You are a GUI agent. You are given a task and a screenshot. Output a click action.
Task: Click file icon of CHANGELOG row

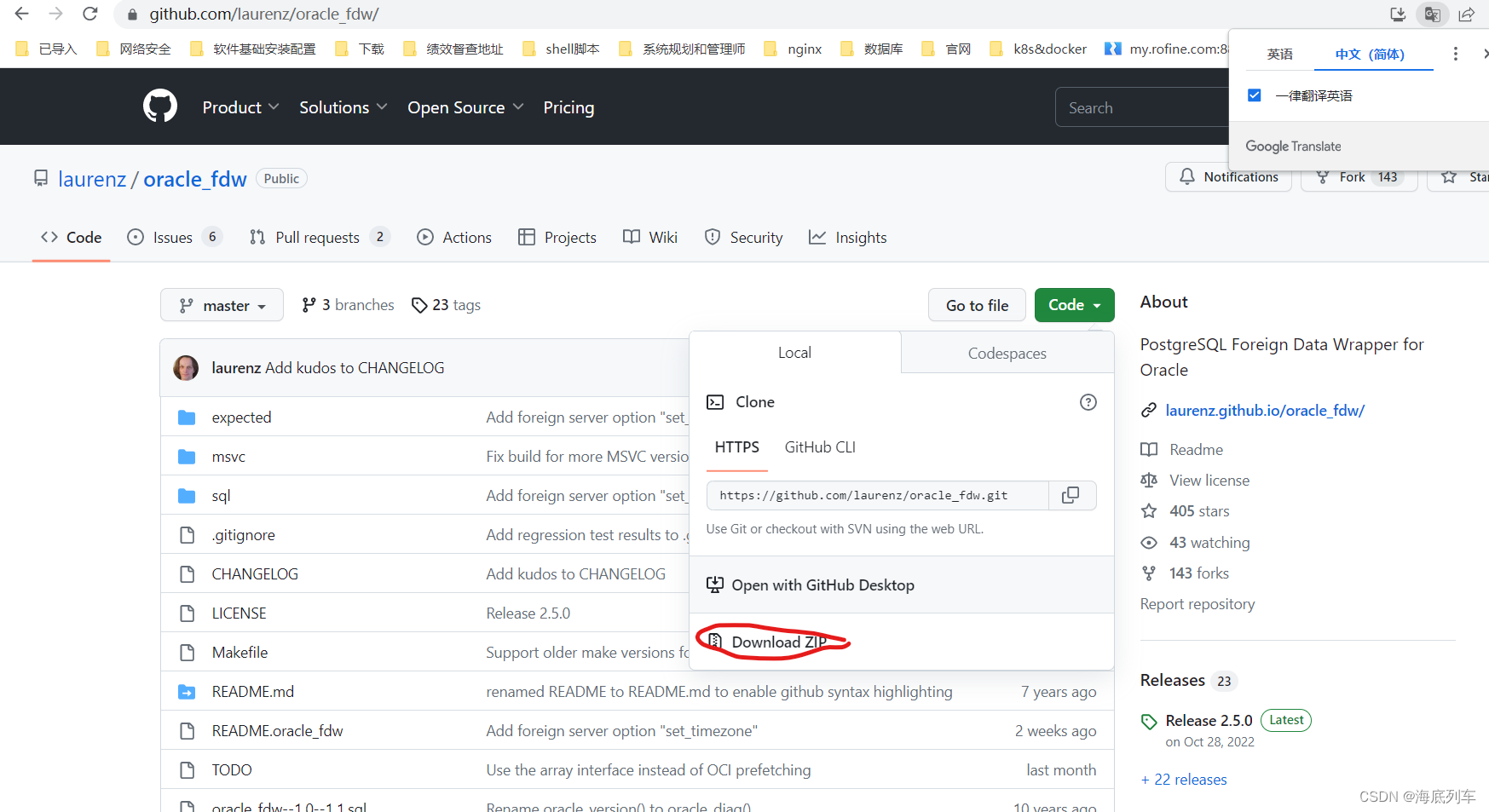[187, 574]
